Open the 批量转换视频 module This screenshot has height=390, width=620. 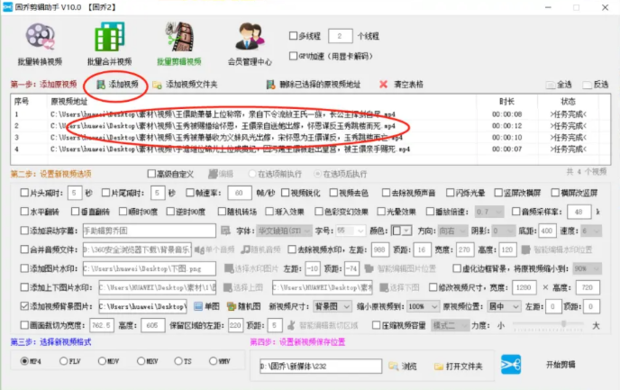40,44
